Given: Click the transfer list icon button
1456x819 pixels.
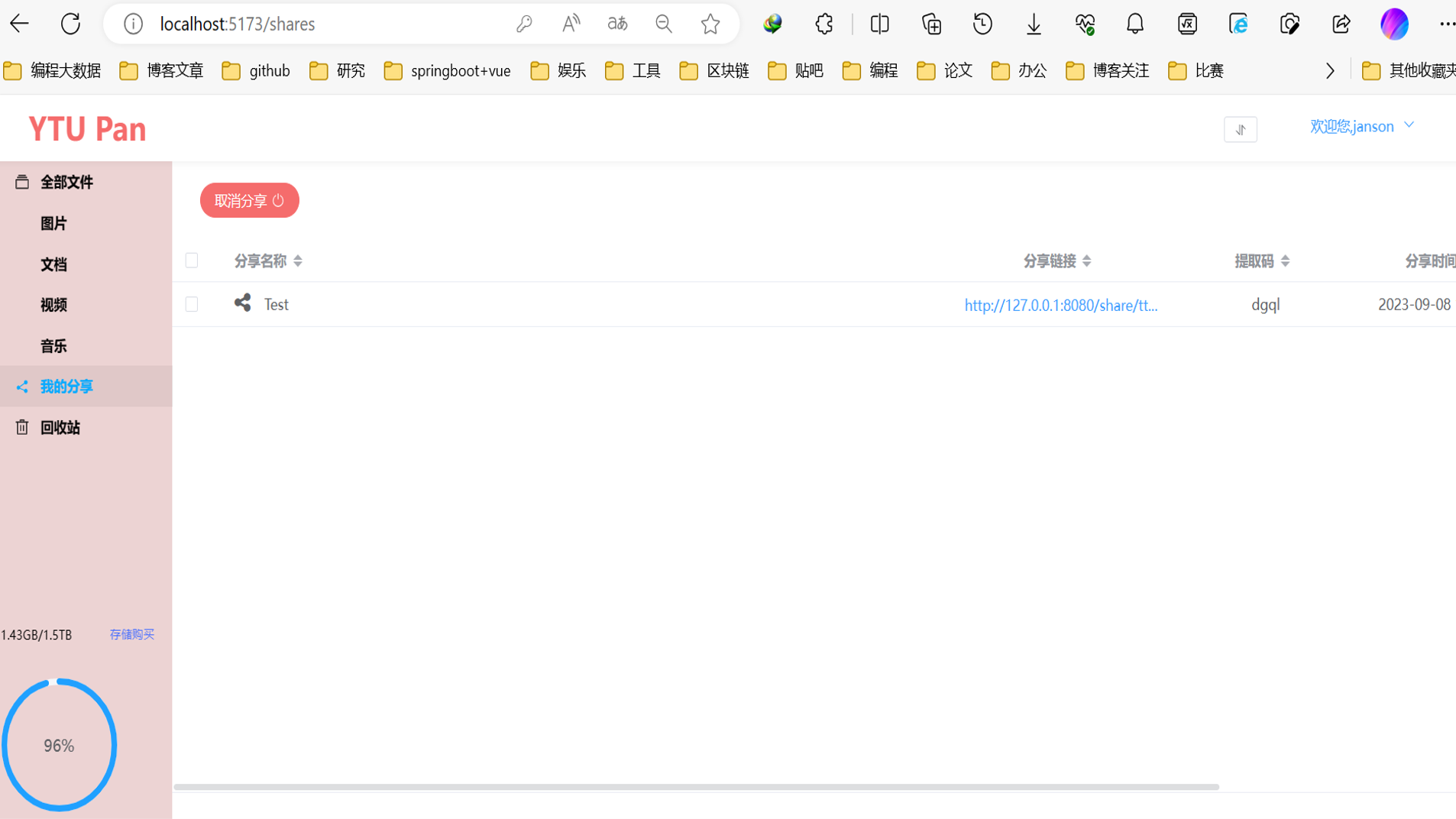Looking at the screenshot, I should 1240,129.
